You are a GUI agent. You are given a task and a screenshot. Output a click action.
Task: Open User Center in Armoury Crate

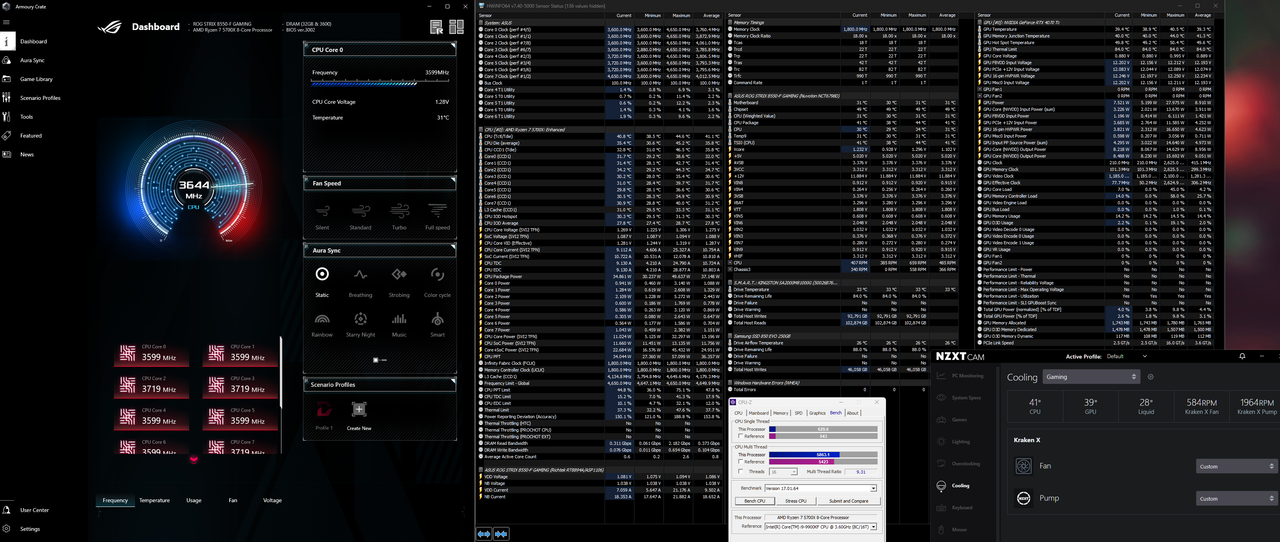(33, 510)
